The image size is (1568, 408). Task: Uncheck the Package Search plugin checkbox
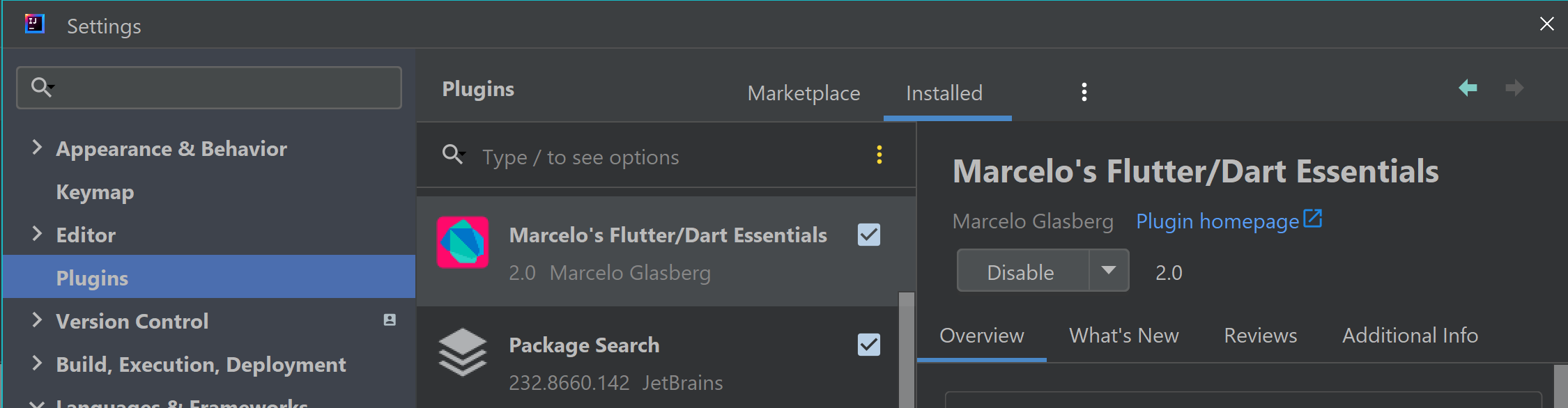pyautogui.click(x=869, y=345)
